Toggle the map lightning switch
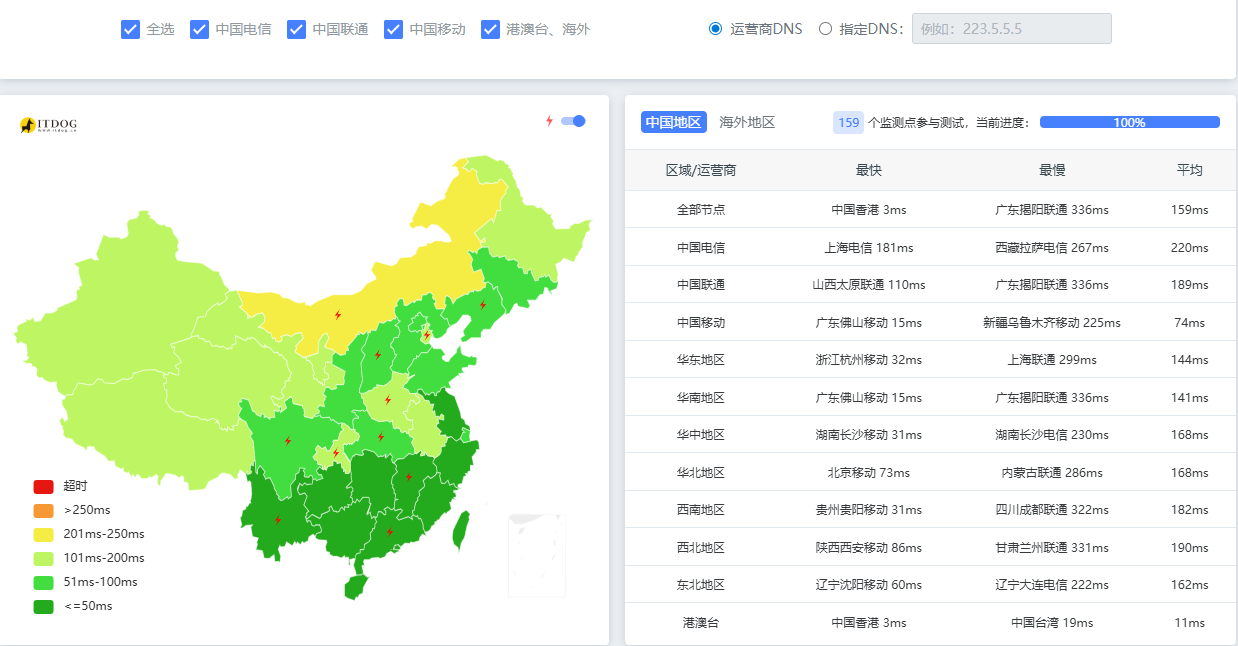 [573, 121]
